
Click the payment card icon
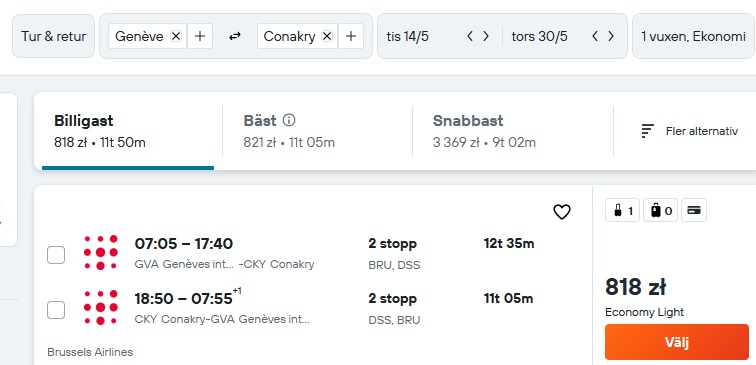pyautogui.click(x=694, y=210)
